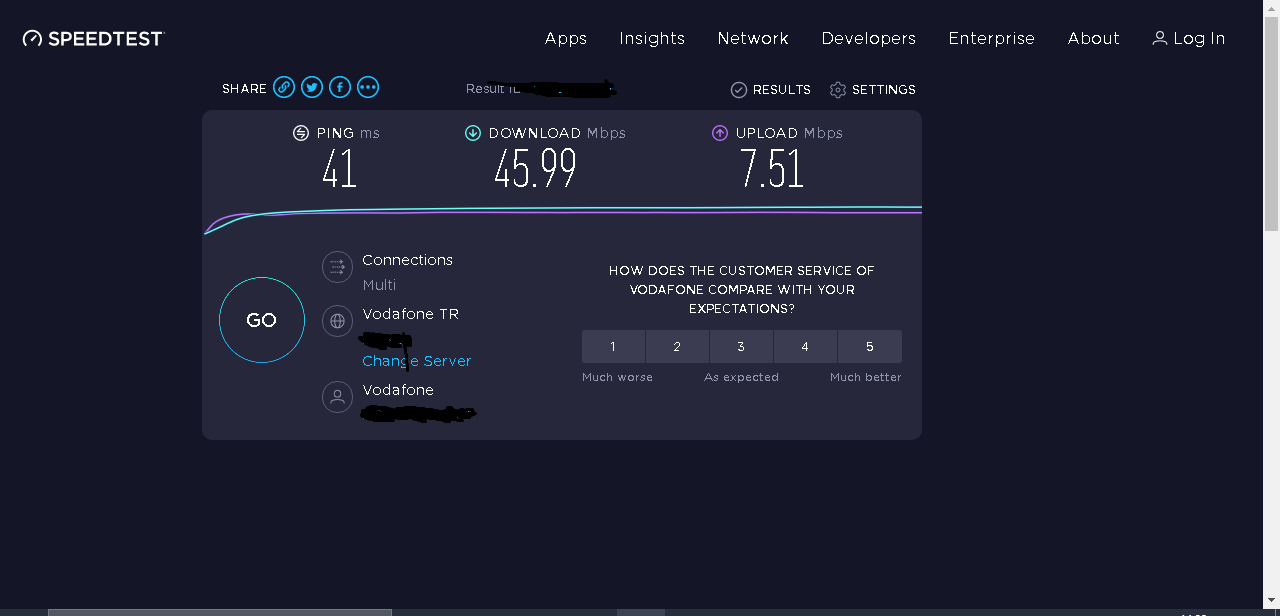Open the Insights menu

(x=652, y=38)
